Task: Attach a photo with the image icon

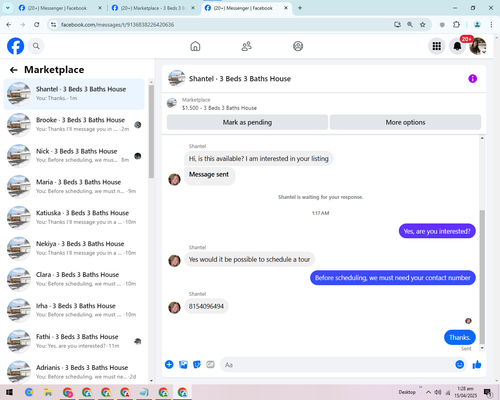Action: pyautogui.click(x=183, y=364)
